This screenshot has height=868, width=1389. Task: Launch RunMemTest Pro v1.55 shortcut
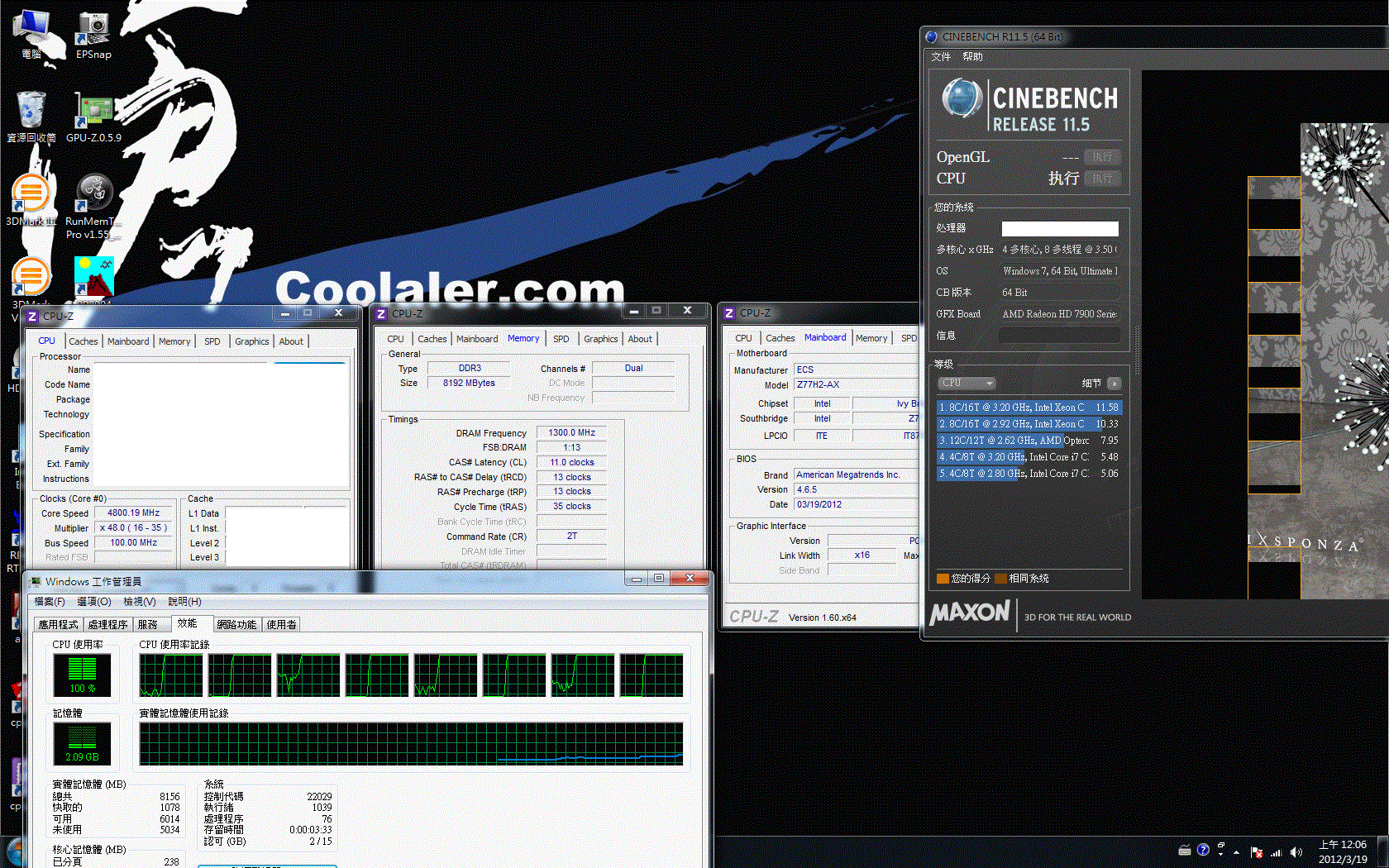pyautogui.click(x=93, y=207)
